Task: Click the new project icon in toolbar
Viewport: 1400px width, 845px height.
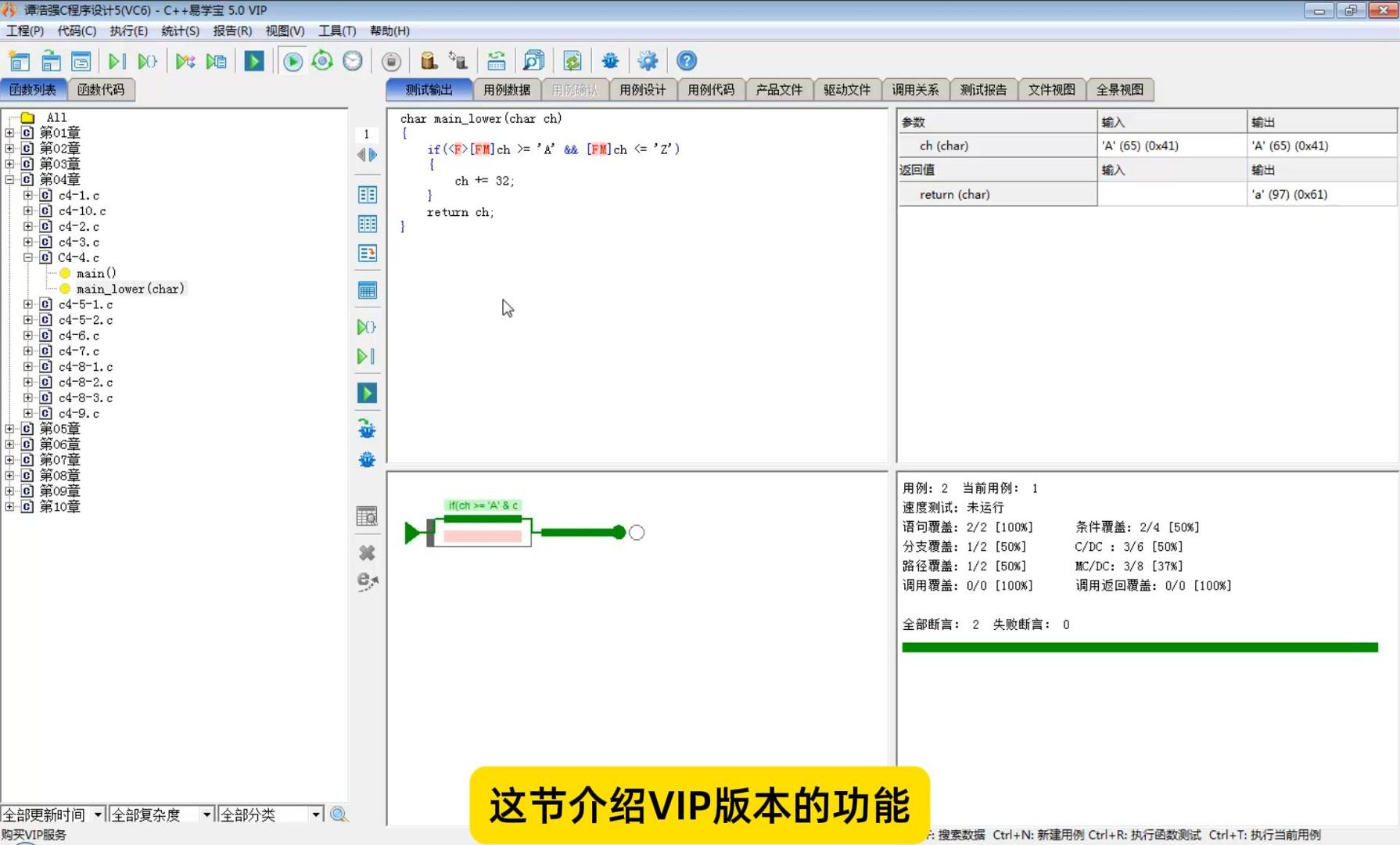Action: pyautogui.click(x=19, y=61)
